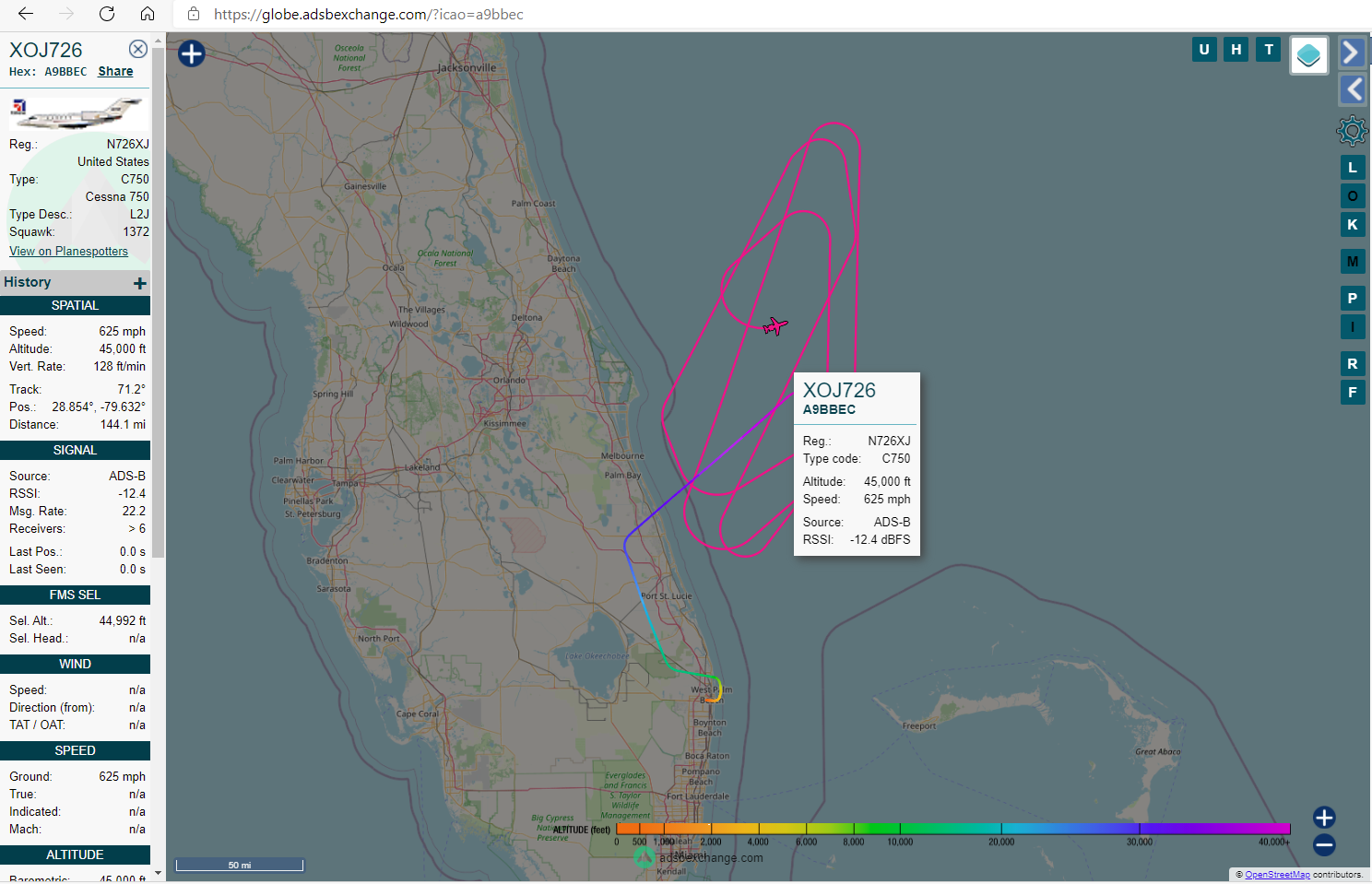Click the altitude color legend bar
This screenshot has width=1372, height=884.
point(953,829)
